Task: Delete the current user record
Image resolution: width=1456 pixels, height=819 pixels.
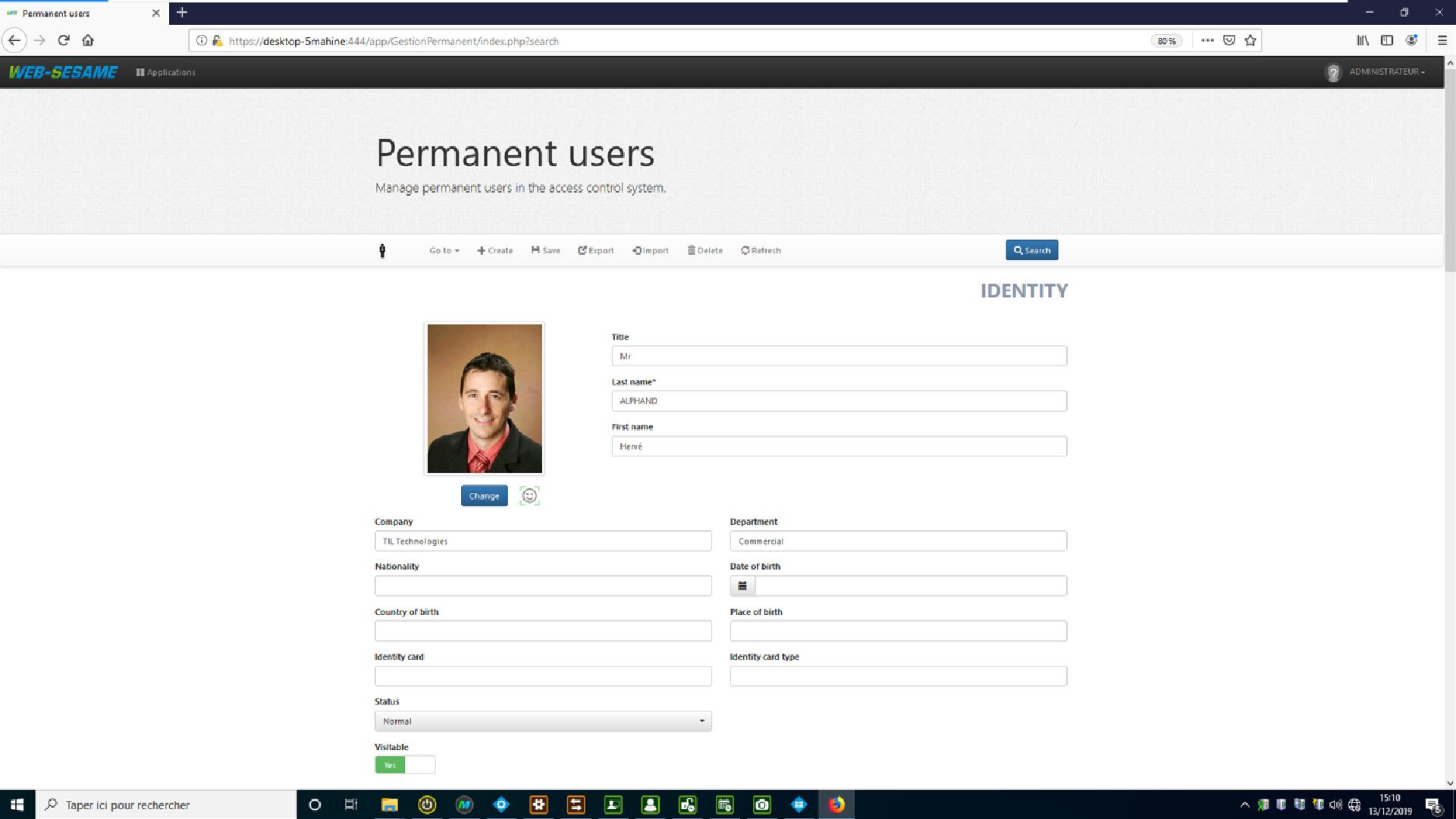Action: pyautogui.click(x=704, y=250)
